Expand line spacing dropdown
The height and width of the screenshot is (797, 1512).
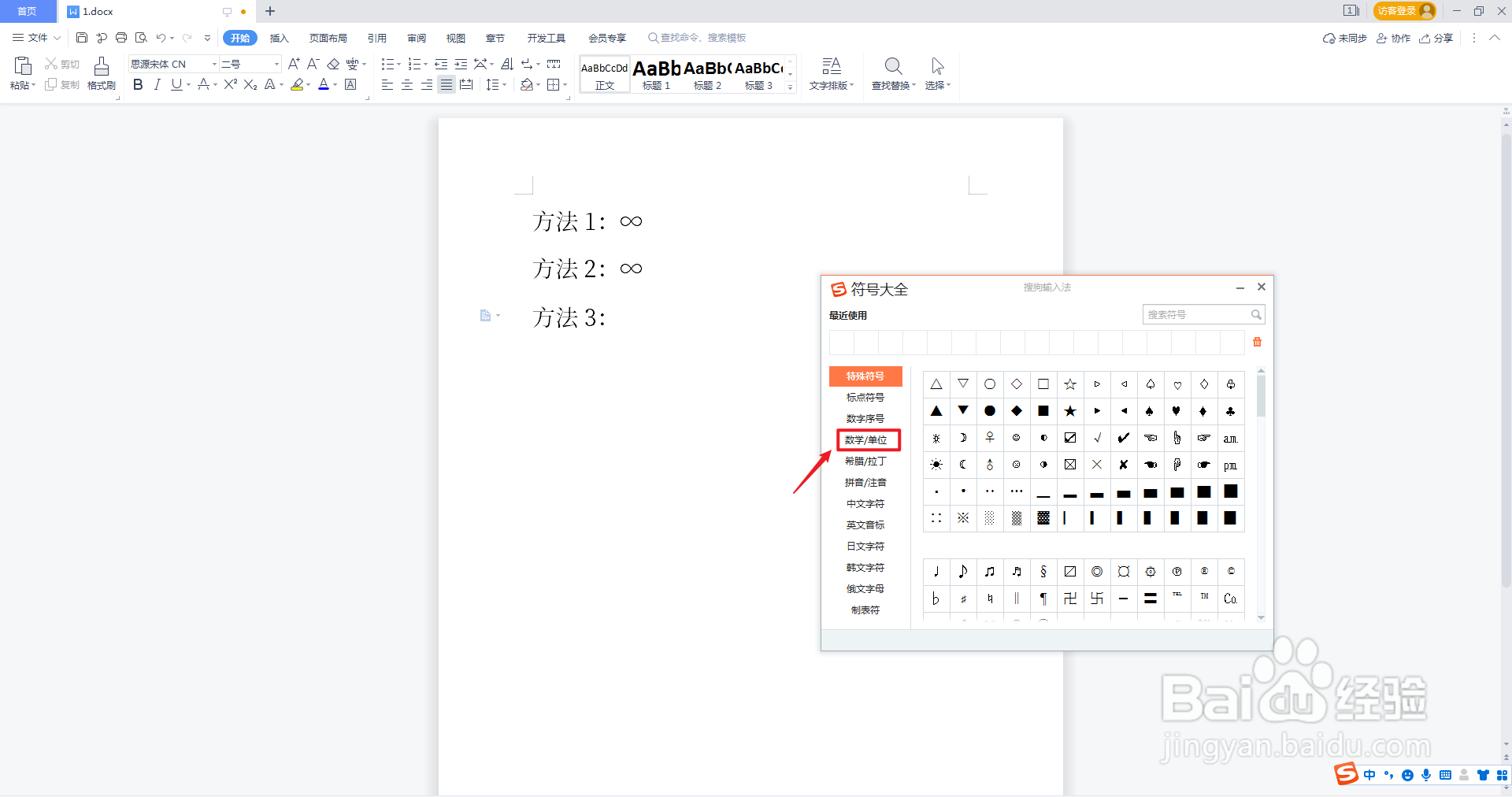click(x=504, y=84)
